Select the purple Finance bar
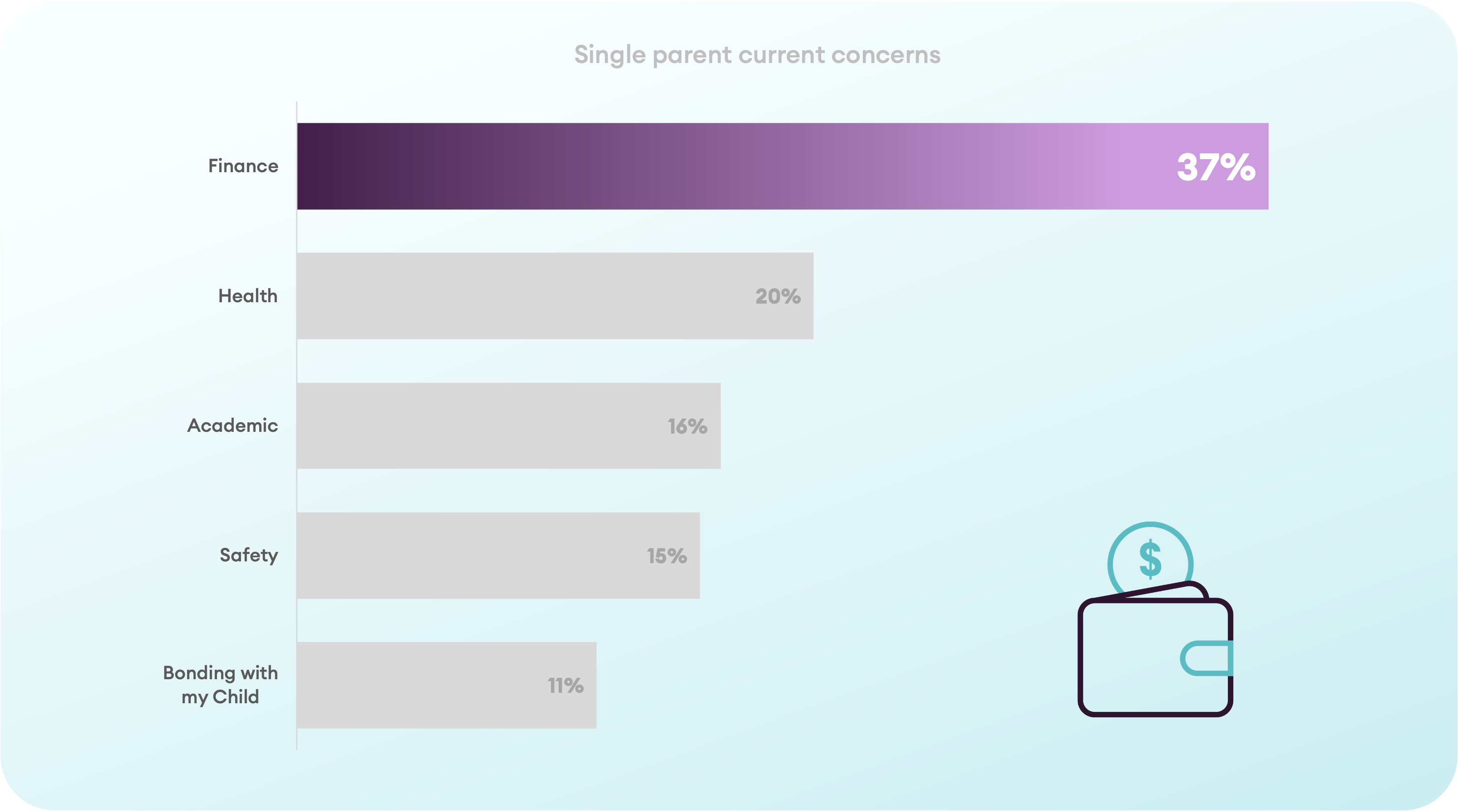1458x812 pixels. pos(783,166)
